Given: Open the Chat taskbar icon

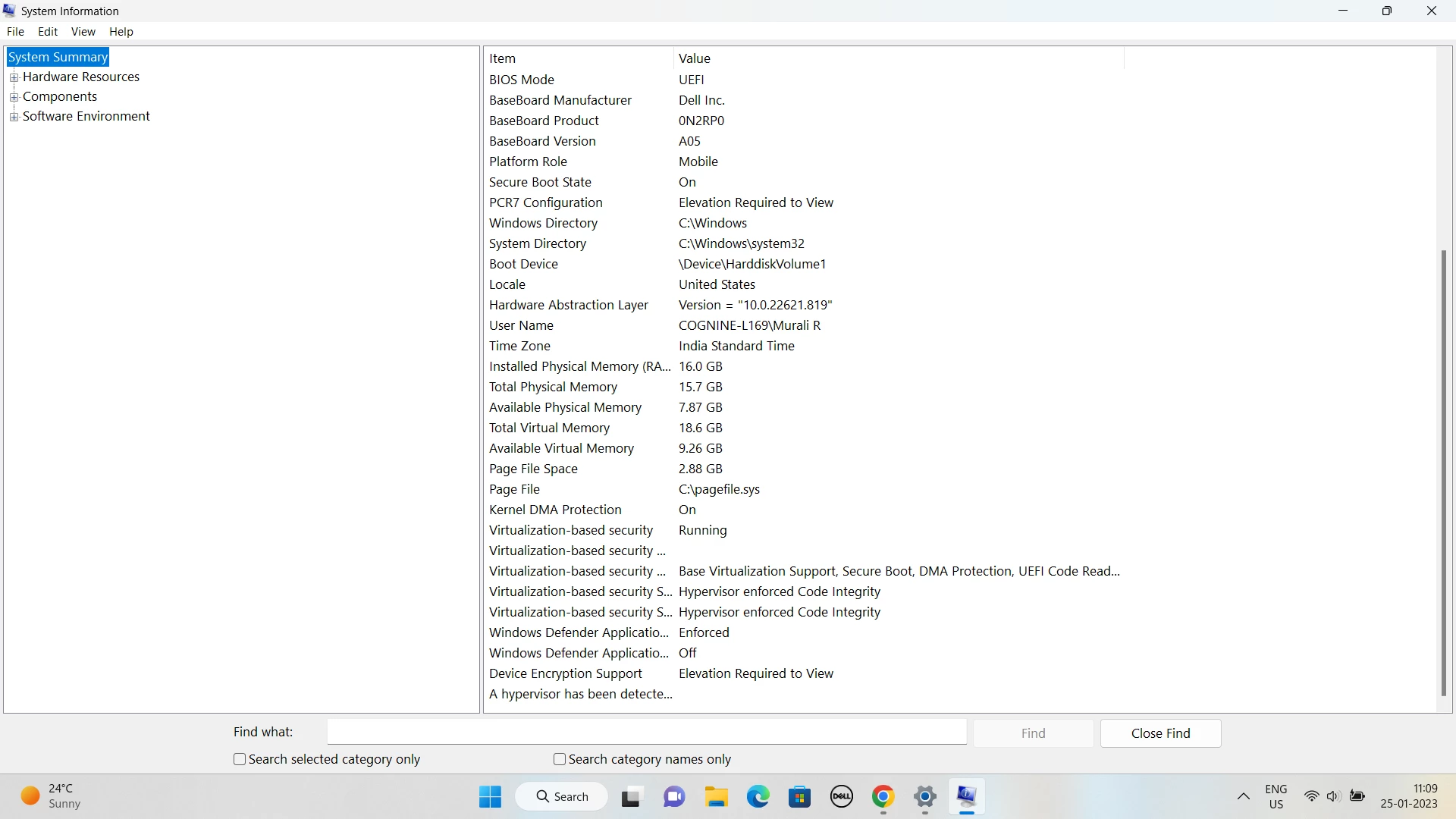Looking at the screenshot, I should click(673, 796).
